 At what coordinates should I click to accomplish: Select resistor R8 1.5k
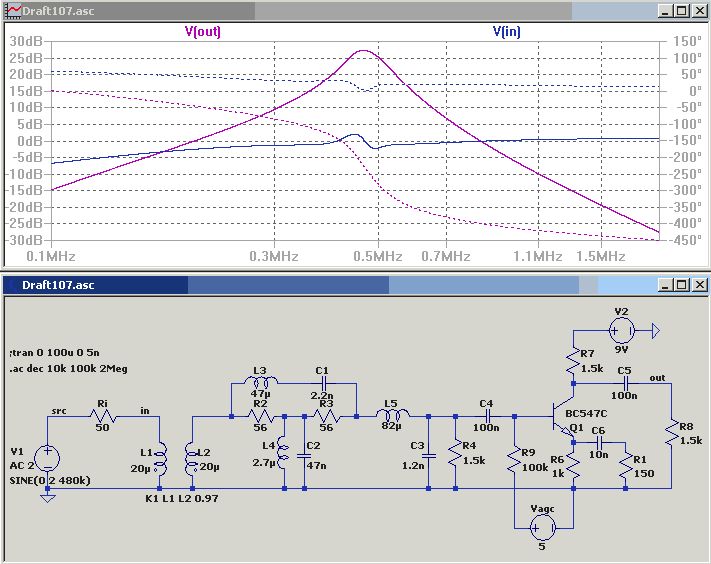(x=672, y=432)
